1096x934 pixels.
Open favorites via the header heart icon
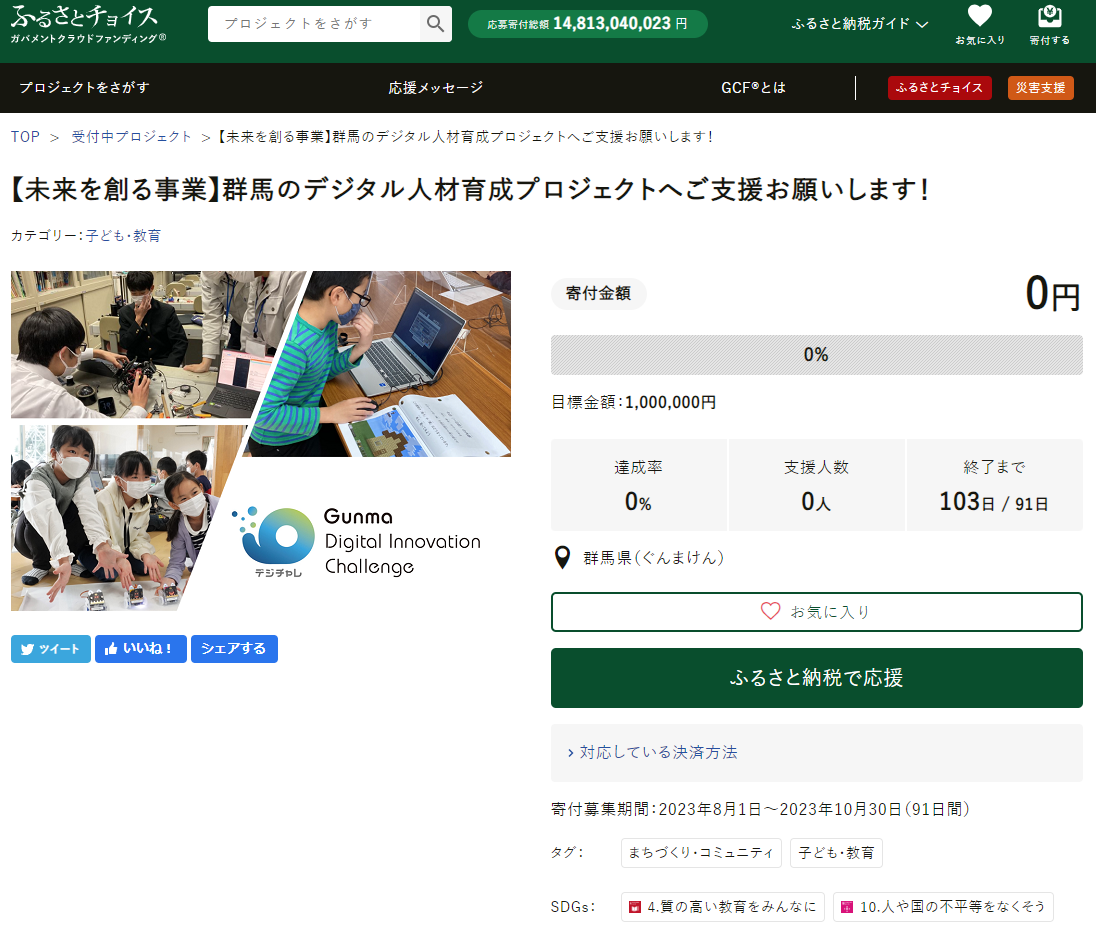click(x=979, y=24)
